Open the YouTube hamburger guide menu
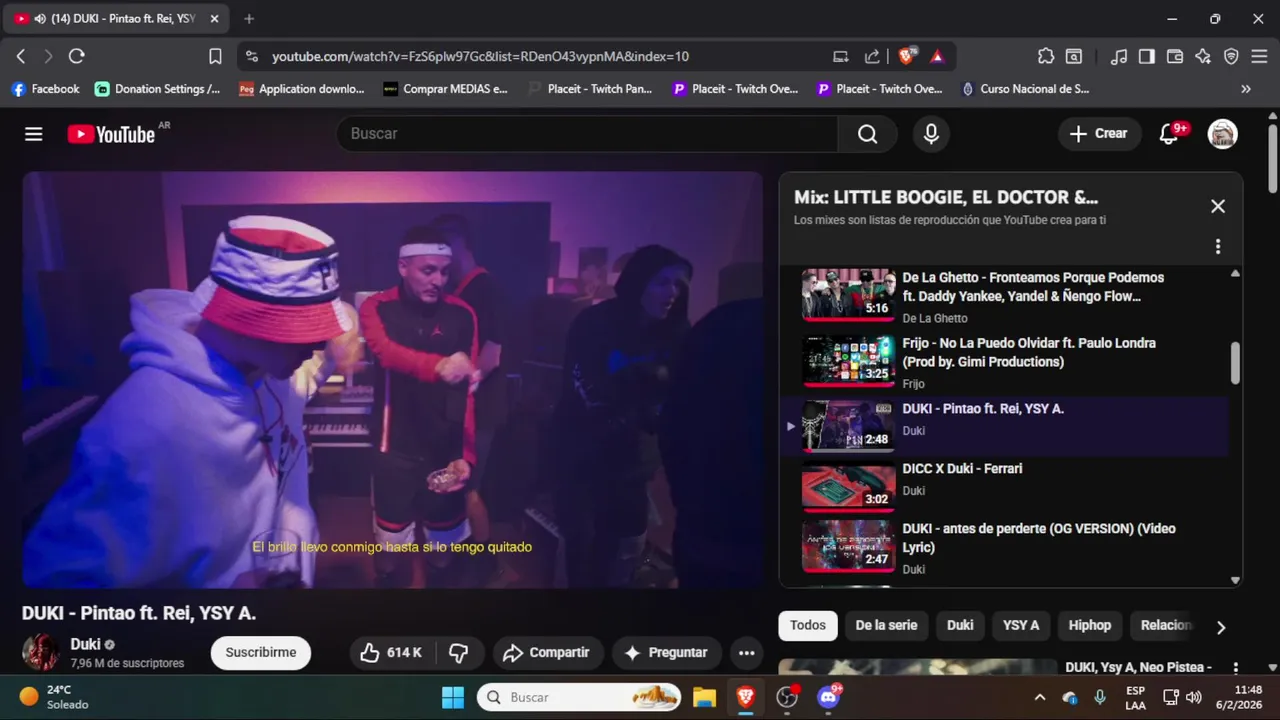This screenshot has width=1280, height=720. 34,134
